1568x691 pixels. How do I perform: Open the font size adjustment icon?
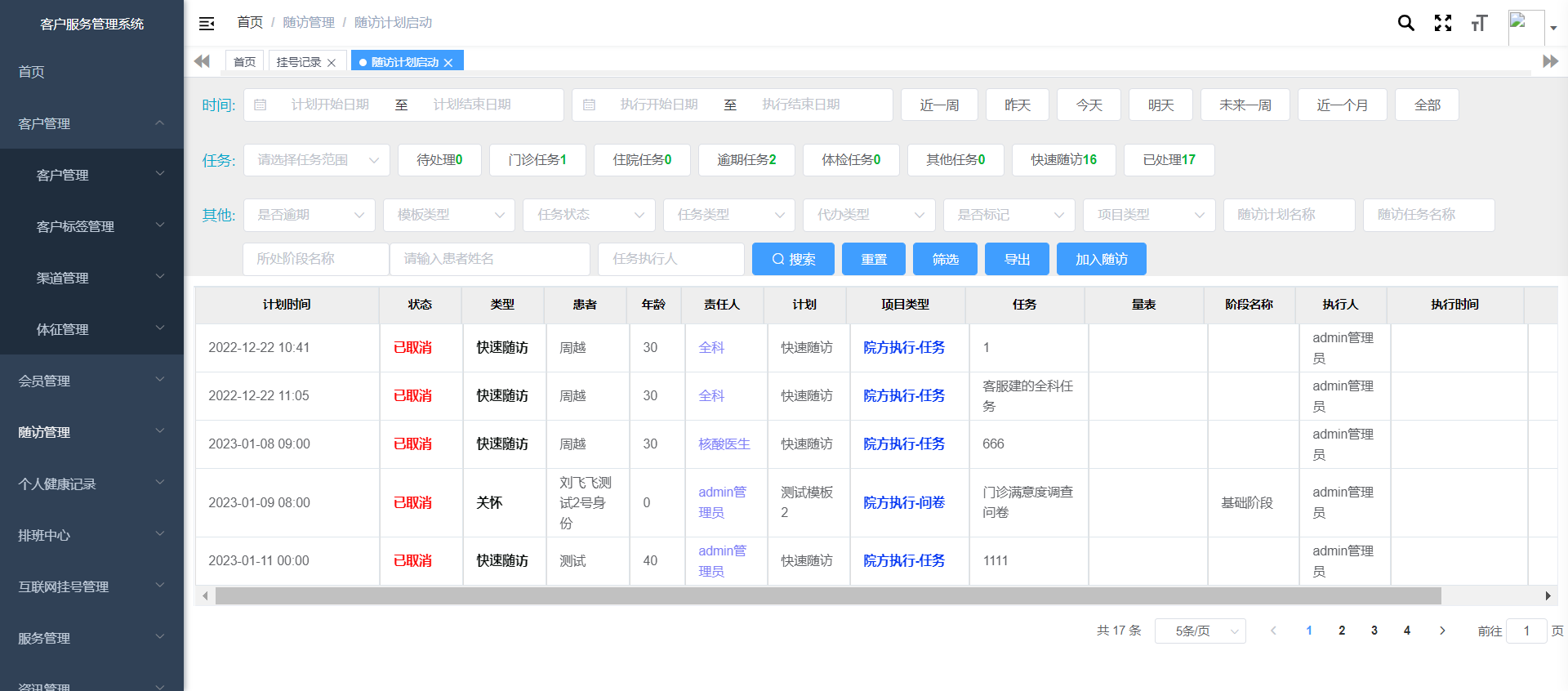(x=1479, y=23)
